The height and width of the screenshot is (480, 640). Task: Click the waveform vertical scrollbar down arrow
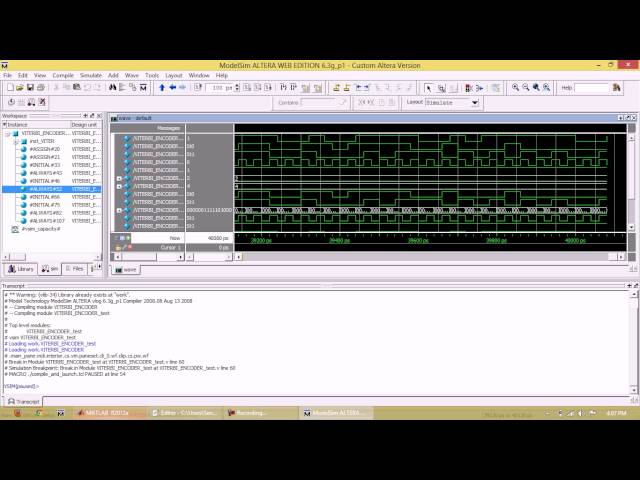pyautogui.click(x=631, y=227)
